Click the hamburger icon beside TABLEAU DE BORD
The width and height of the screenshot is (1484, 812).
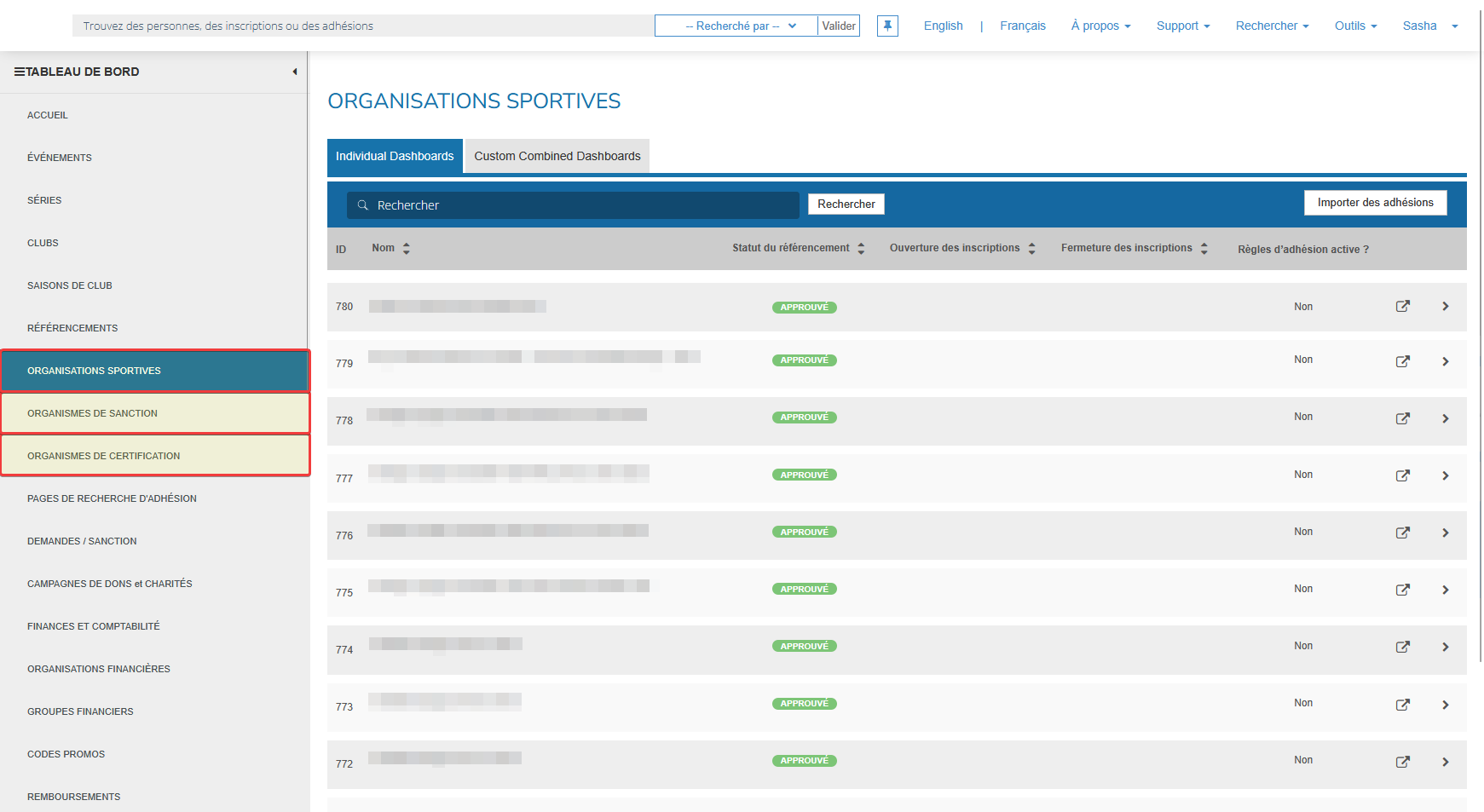tap(18, 72)
